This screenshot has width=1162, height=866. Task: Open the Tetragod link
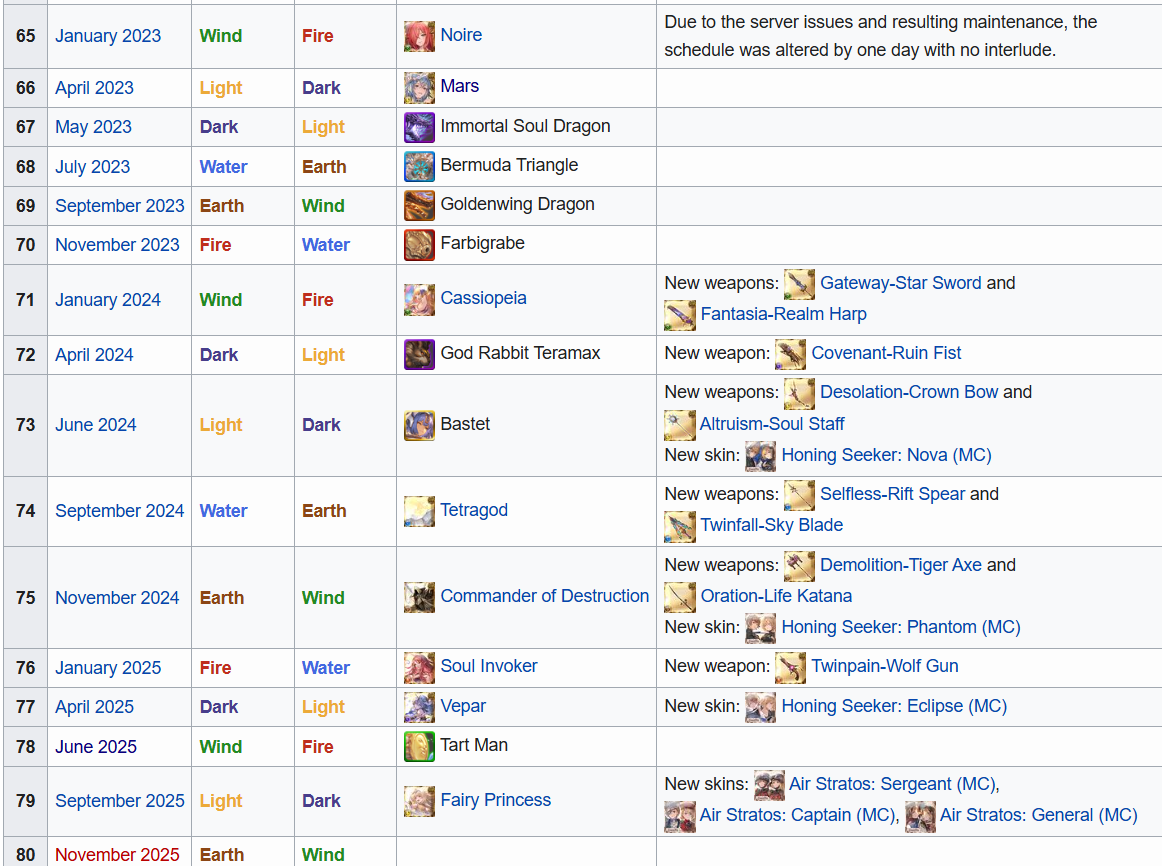tap(474, 510)
